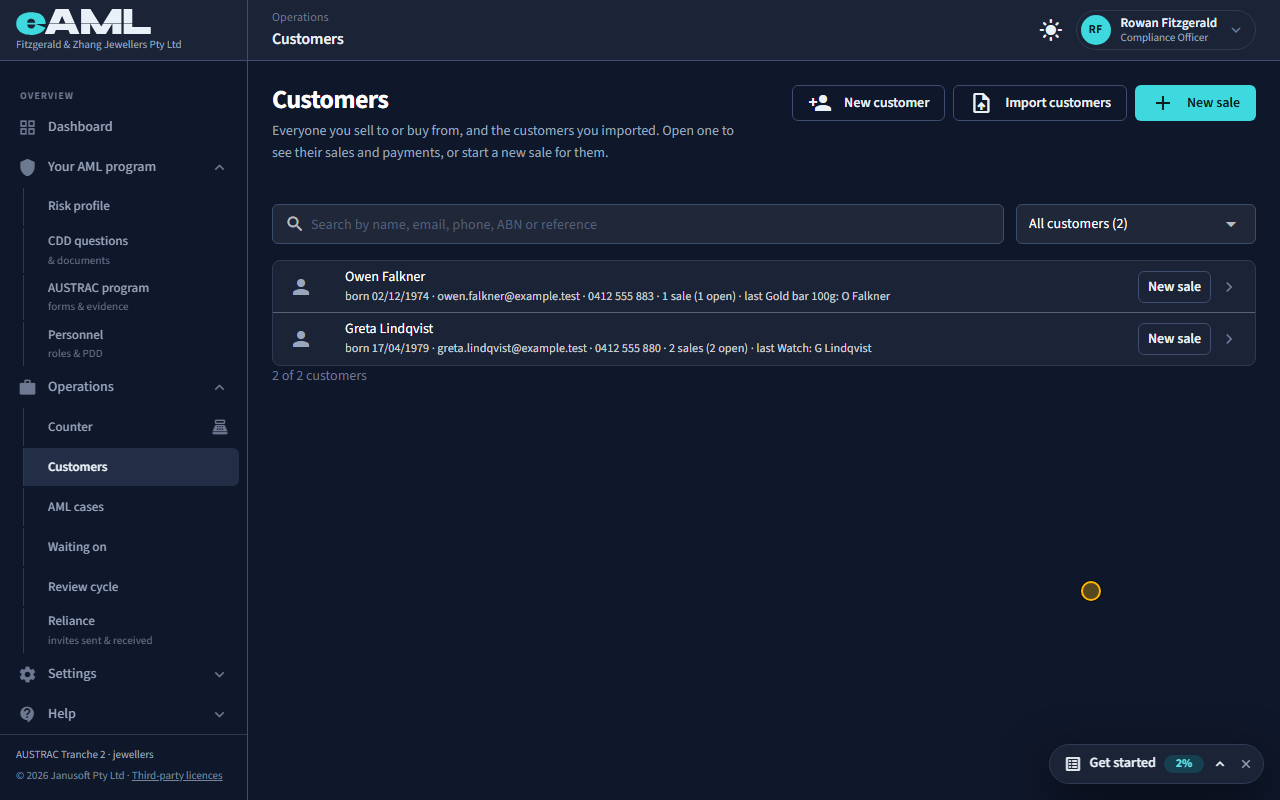The height and width of the screenshot is (800, 1280).
Task: Click the Dashboard grid icon
Action: pos(28,127)
